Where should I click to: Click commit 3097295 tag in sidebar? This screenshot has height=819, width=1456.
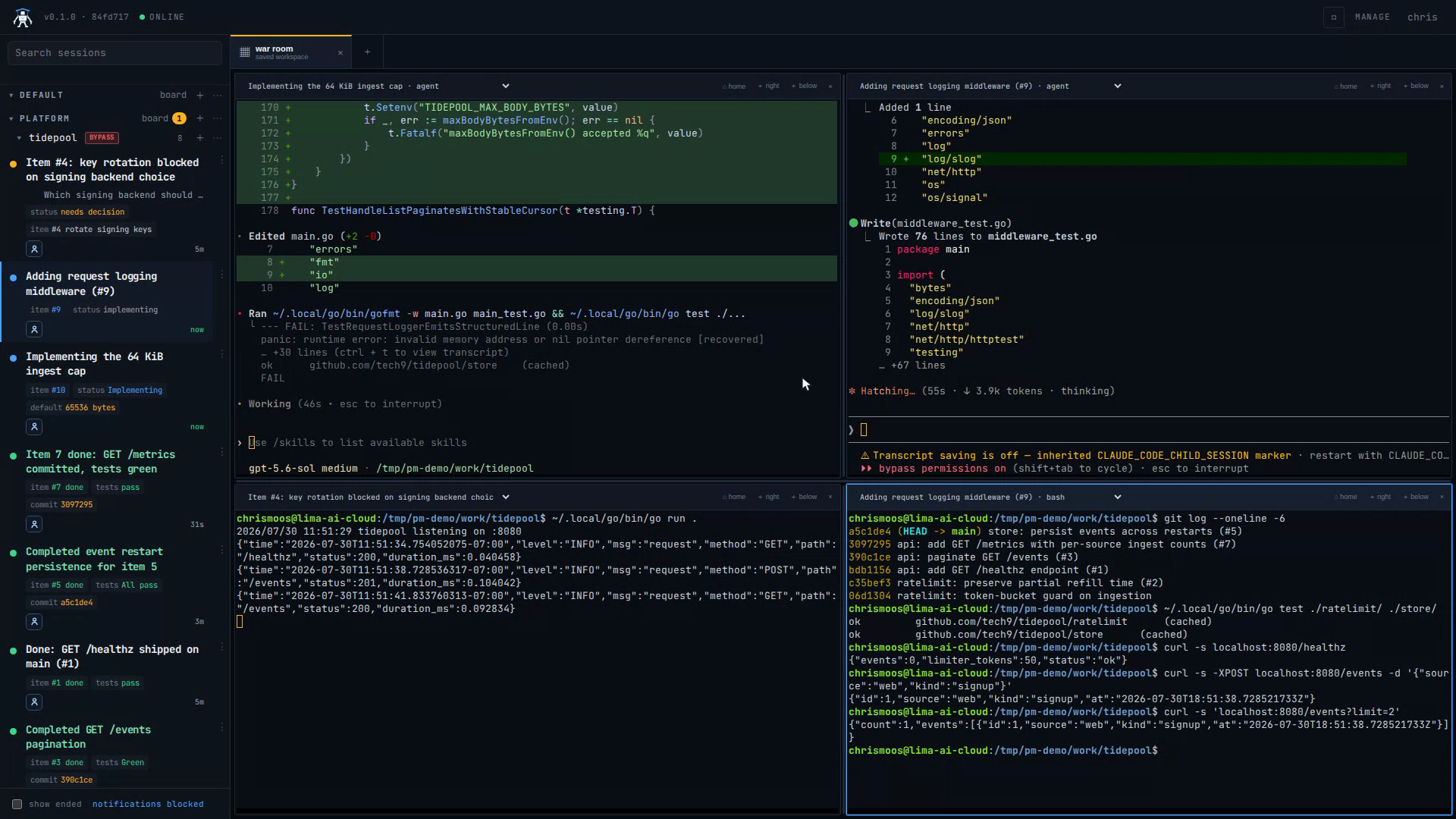point(61,505)
